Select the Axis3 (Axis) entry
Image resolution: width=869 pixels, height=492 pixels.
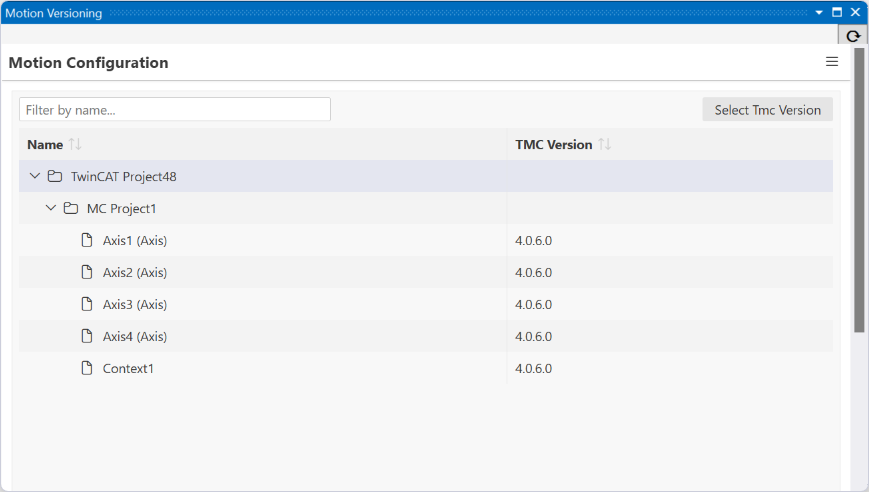point(135,305)
